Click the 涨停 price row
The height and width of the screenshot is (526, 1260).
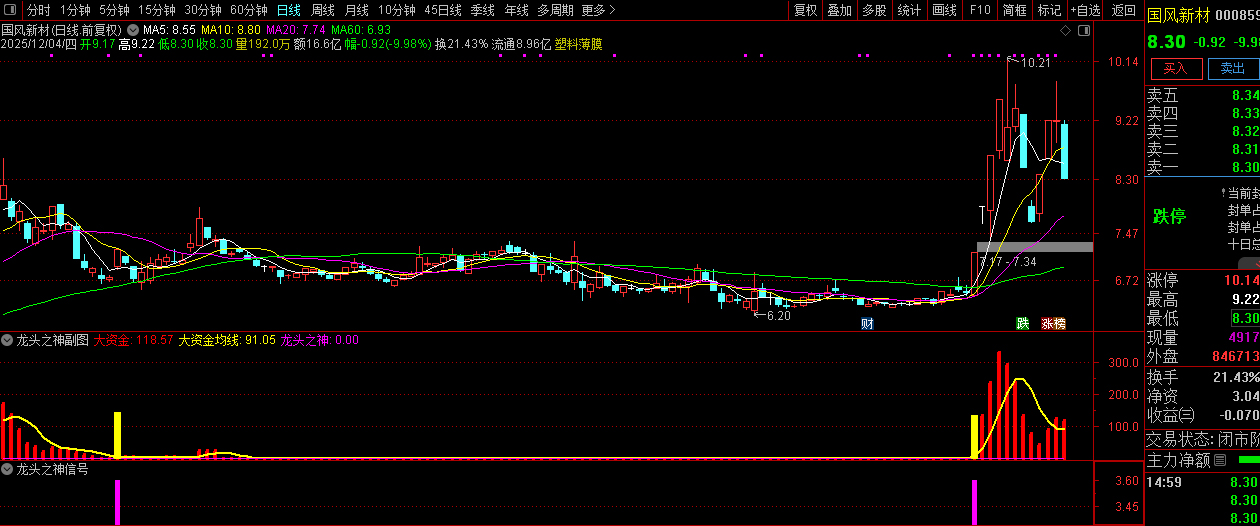pyautogui.click(x=1203, y=280)
